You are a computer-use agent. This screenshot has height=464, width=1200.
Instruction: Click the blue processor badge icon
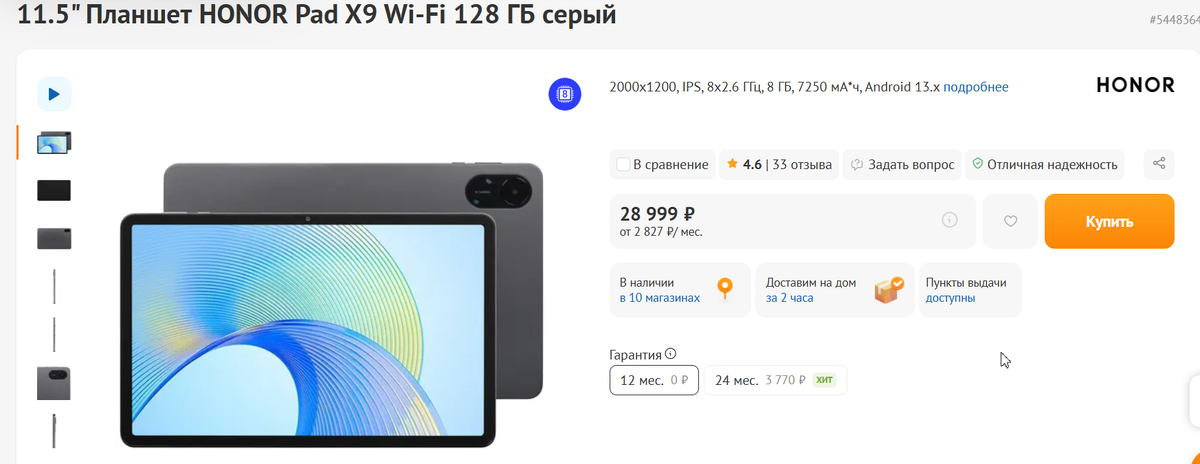point(566,94)
